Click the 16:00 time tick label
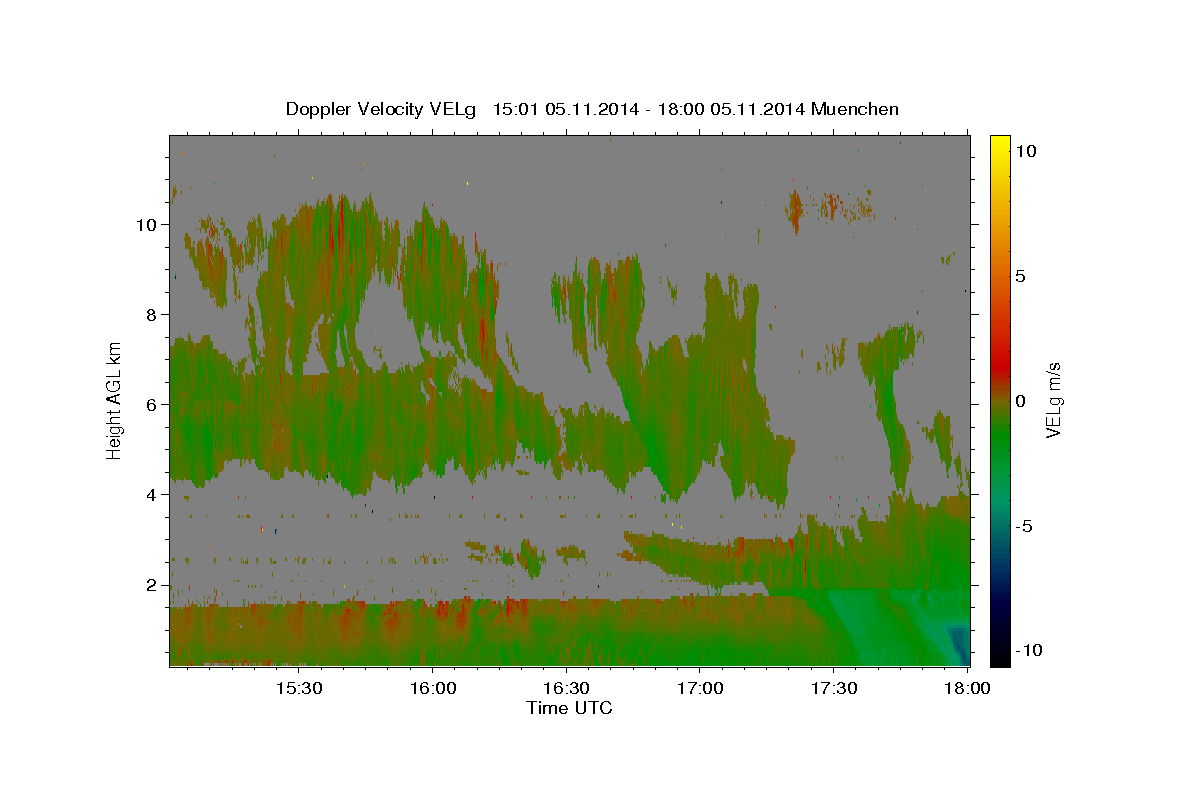Viewport: 1200px width, 800px height. click(432, 689)
